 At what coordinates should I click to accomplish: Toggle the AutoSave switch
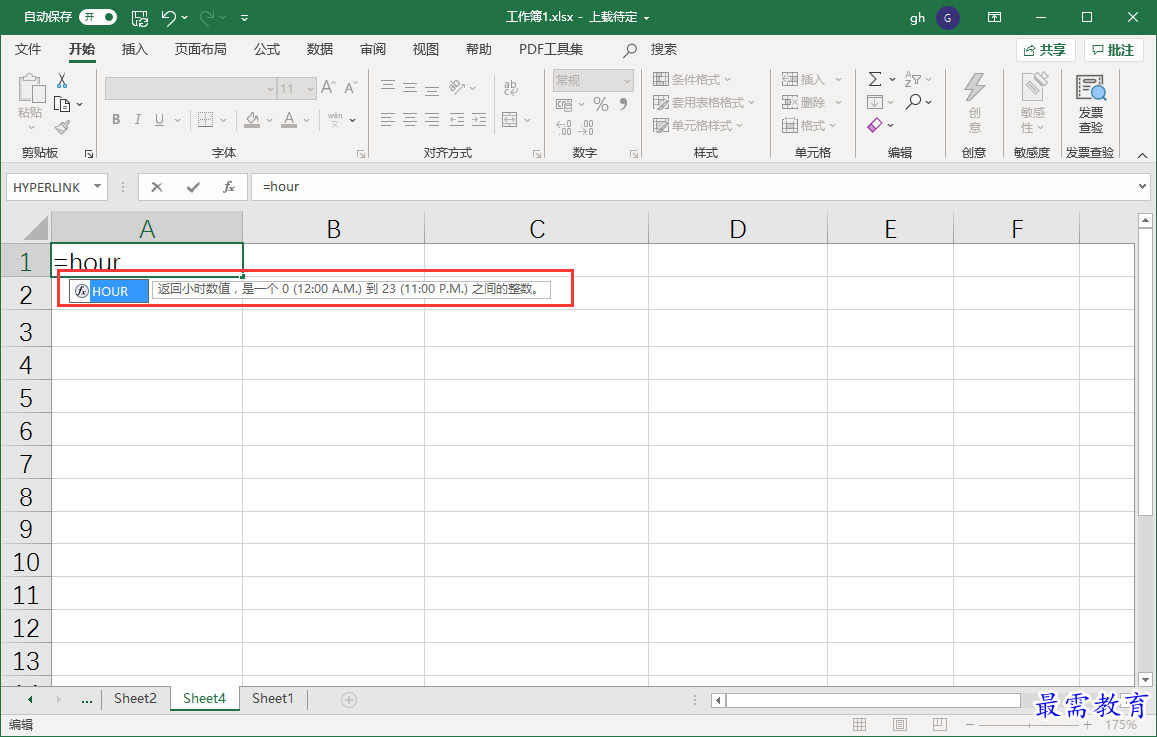click(98, 17)
